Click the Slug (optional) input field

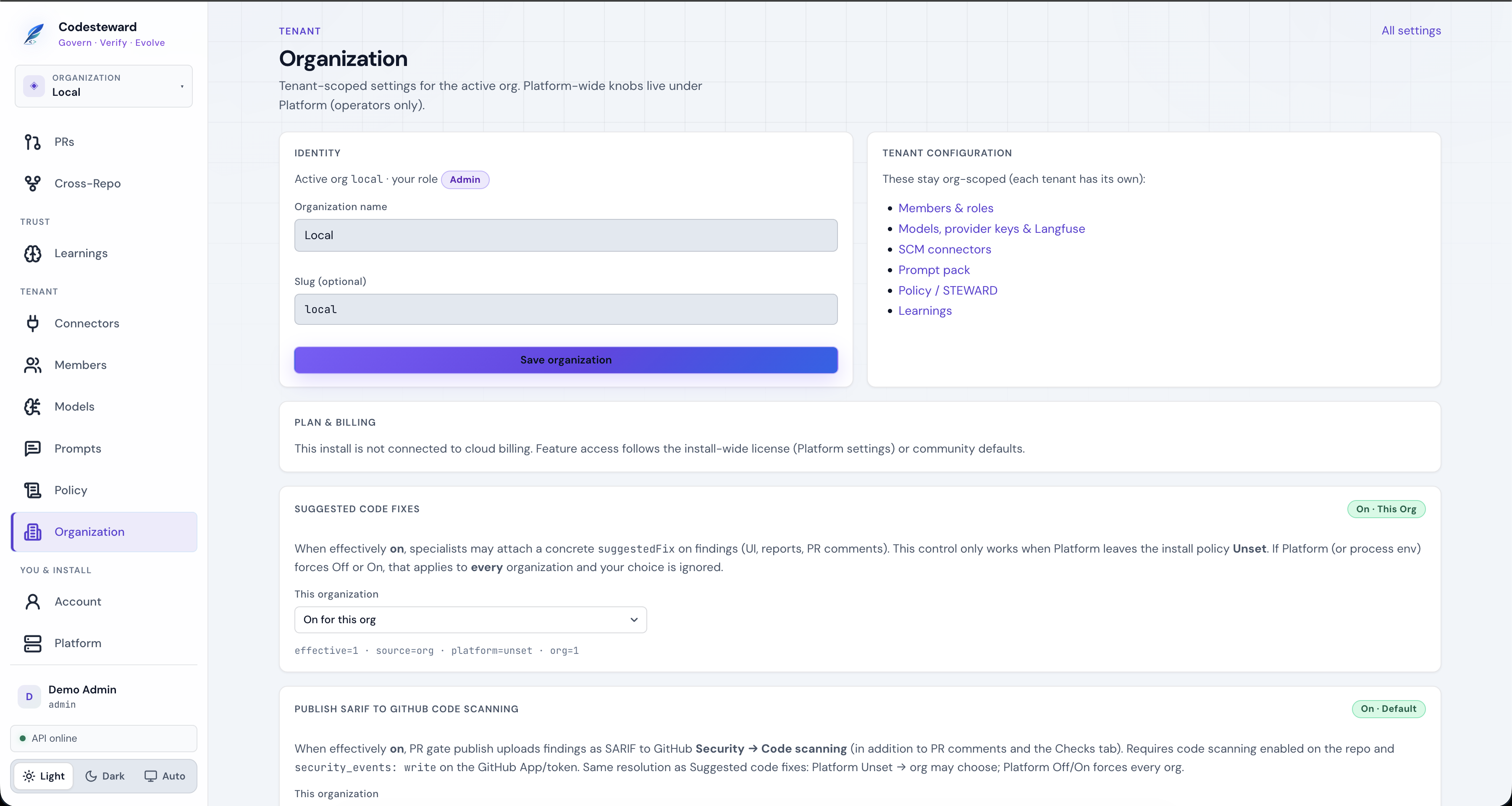(566, 310)
